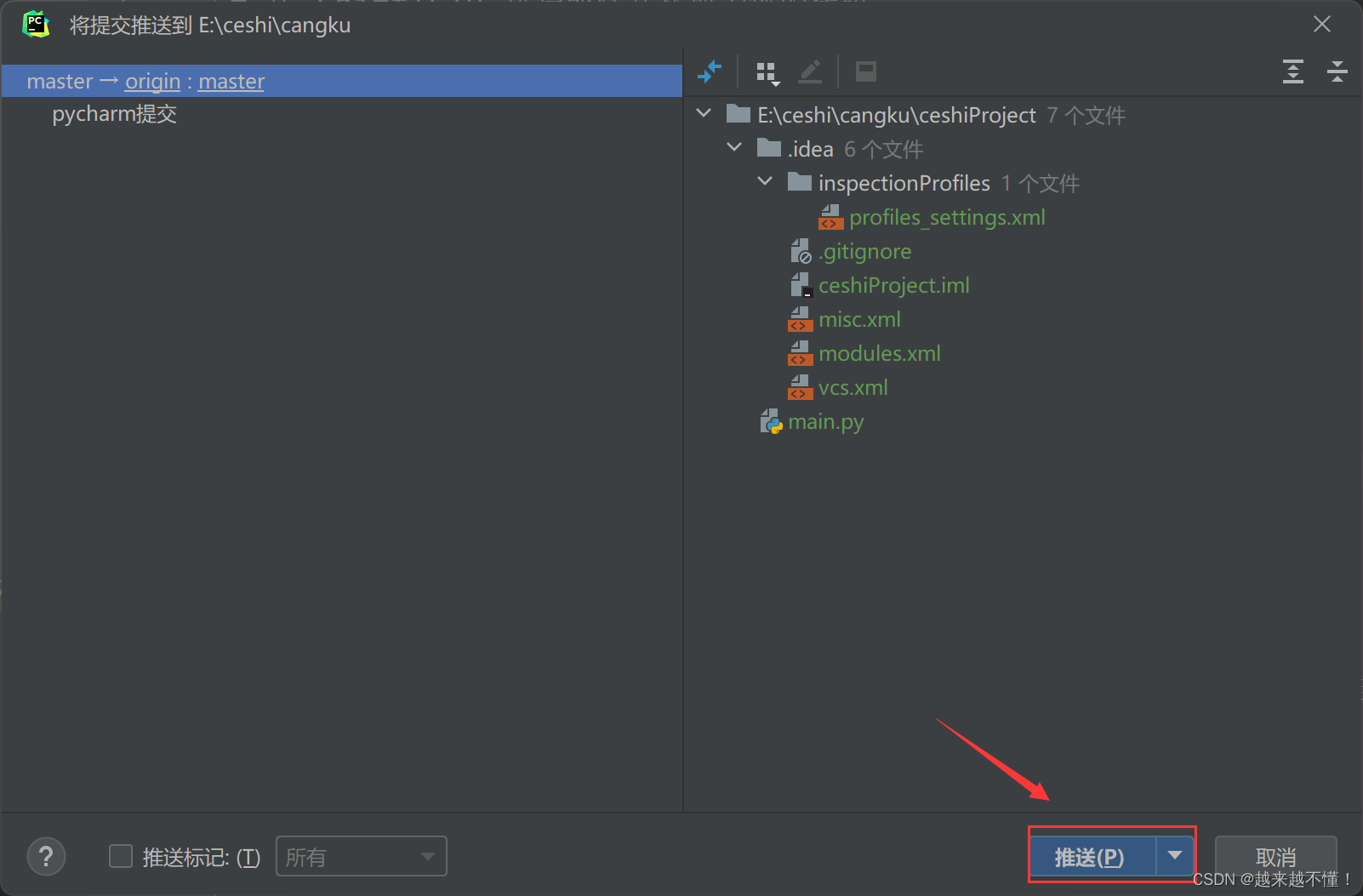Click the E:\ceshi\cangku\ceshiProject path label
The width and height of the screenshot is (1363, 896).
coord(897,116)
